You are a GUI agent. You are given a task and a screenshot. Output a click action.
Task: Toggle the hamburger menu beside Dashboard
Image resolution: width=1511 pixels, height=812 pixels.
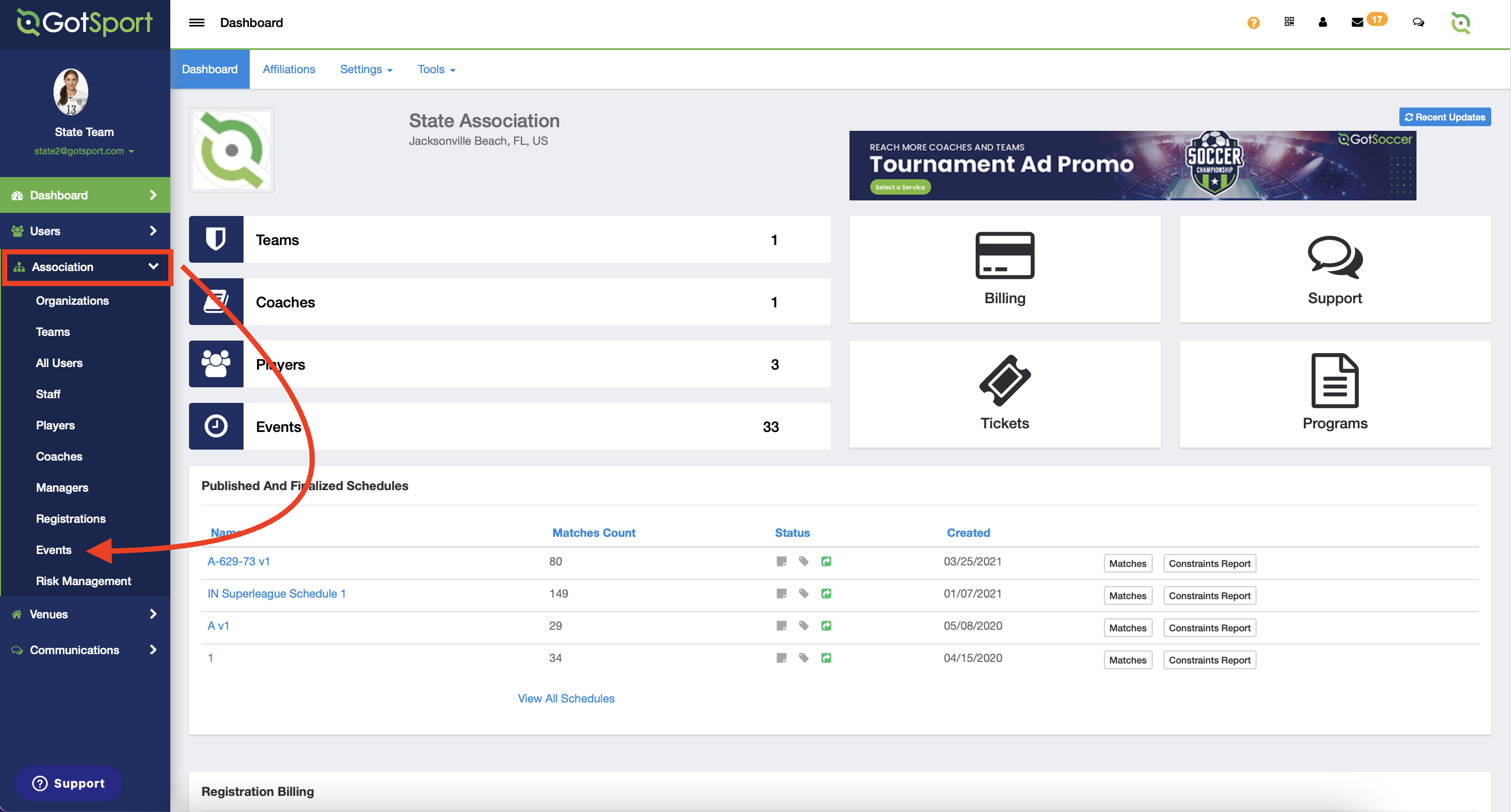[x=196, y=22]
